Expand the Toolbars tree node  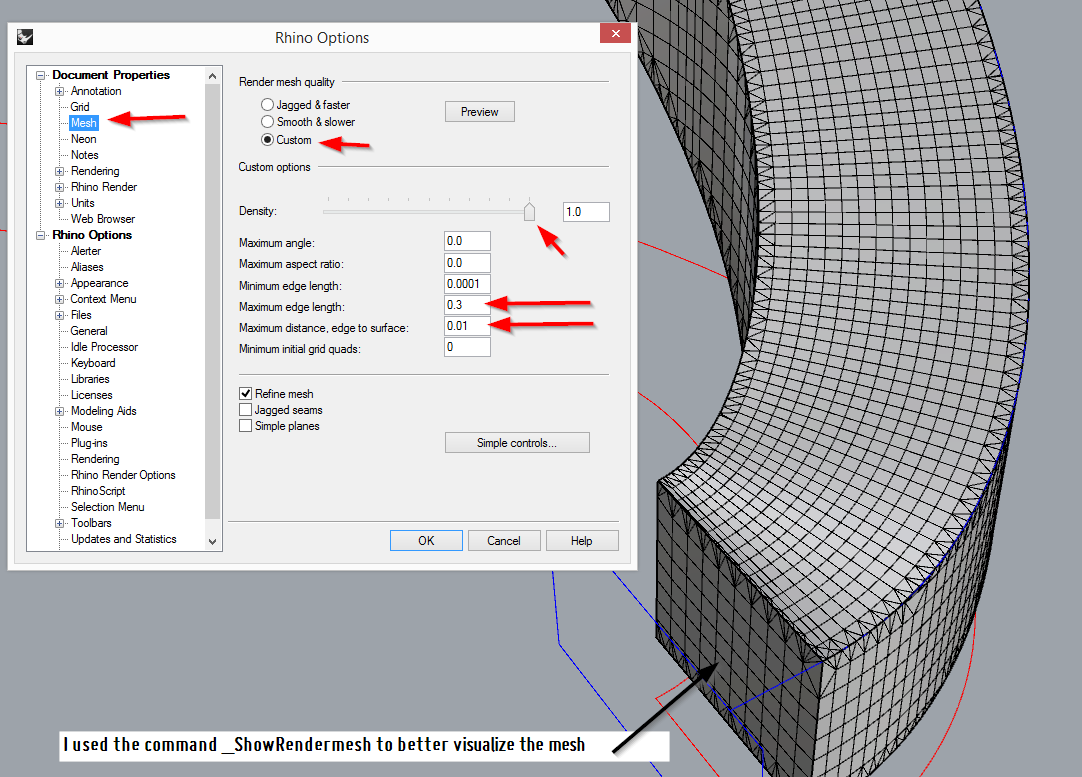pos(59,523)
